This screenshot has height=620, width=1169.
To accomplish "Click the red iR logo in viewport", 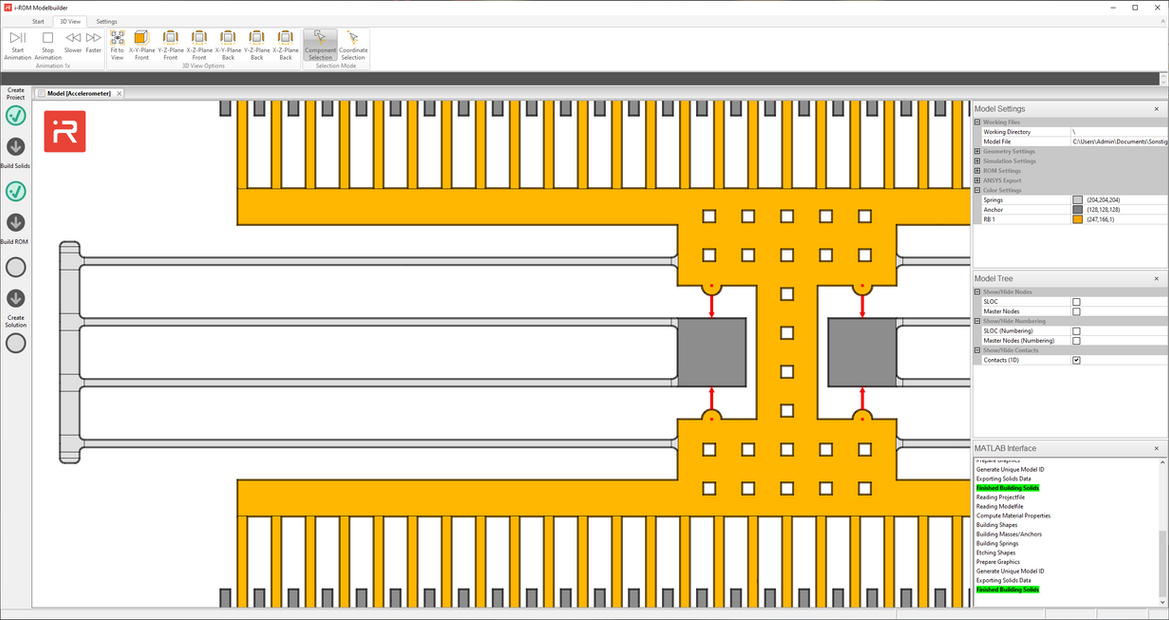I will (65, 131).
